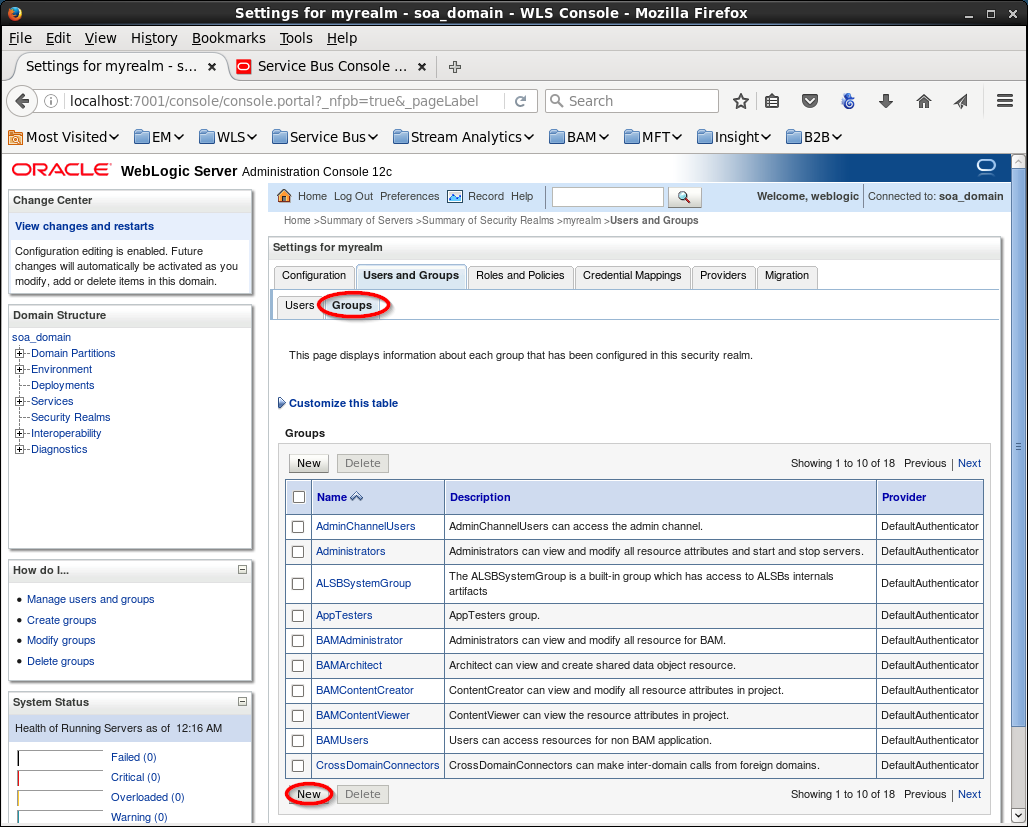Click the console search magnifier button
The image size is (1028, 827).
[685, 197]
